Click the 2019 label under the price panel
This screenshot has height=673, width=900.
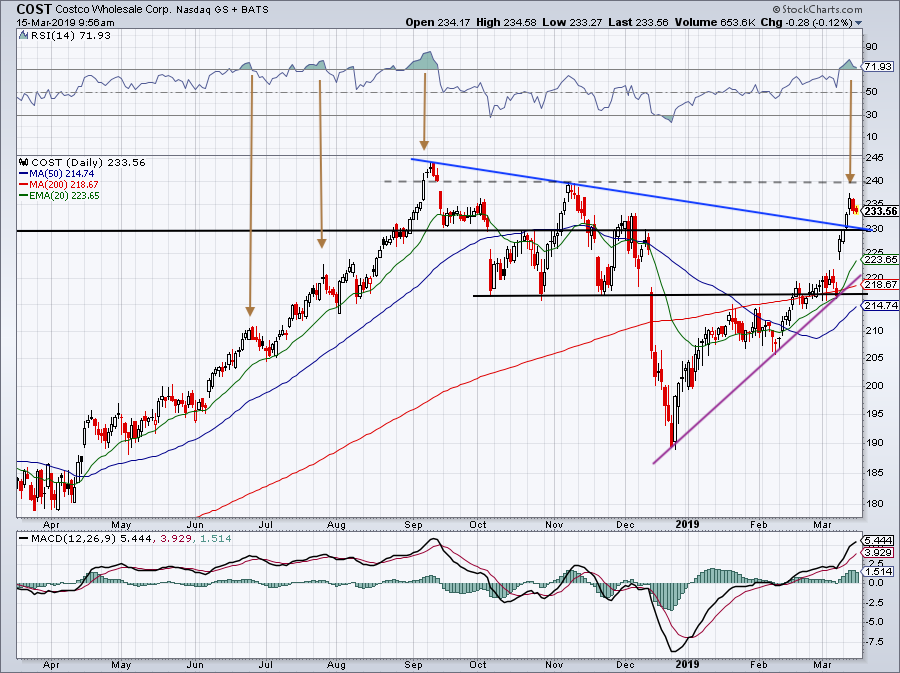pyautogui.click(x=687, y=524)
